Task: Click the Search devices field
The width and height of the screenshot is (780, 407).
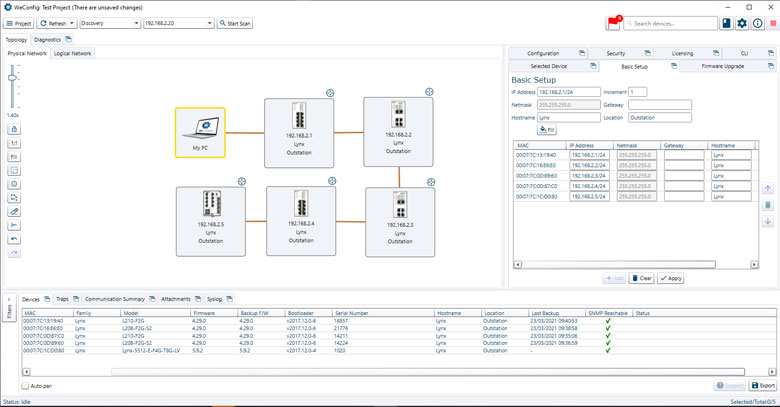Action: [671, 23]
